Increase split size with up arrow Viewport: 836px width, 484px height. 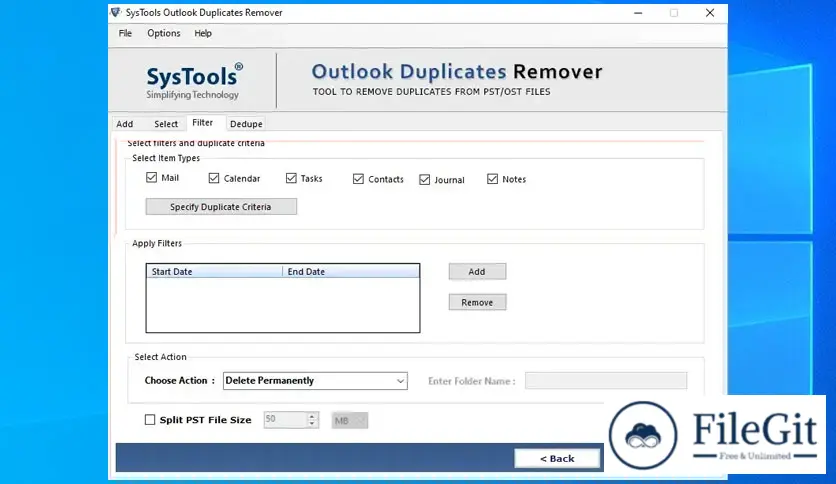313,416
